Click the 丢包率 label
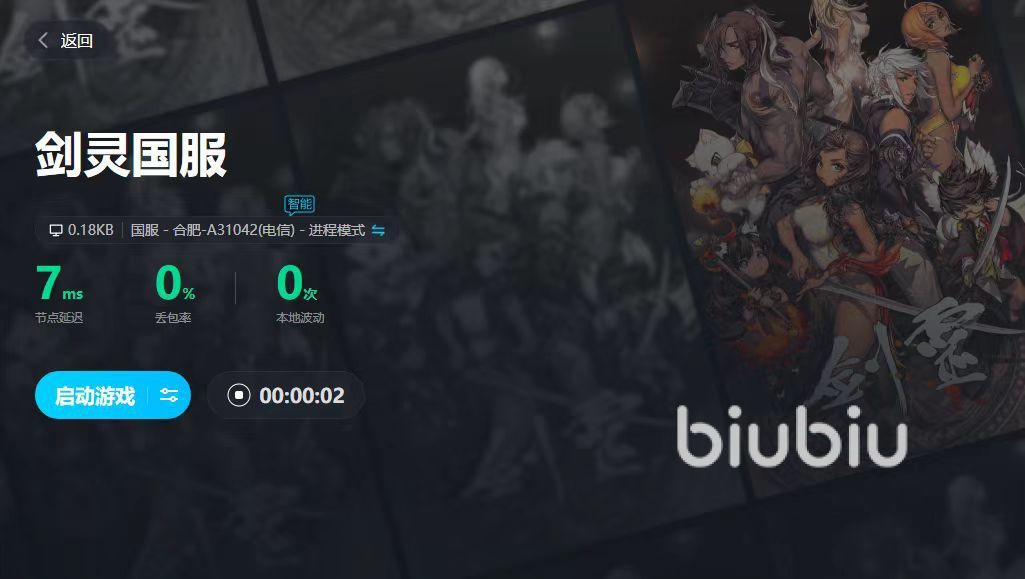The width and height of the screenshot is (1025, 579). [x=173, y=318]
